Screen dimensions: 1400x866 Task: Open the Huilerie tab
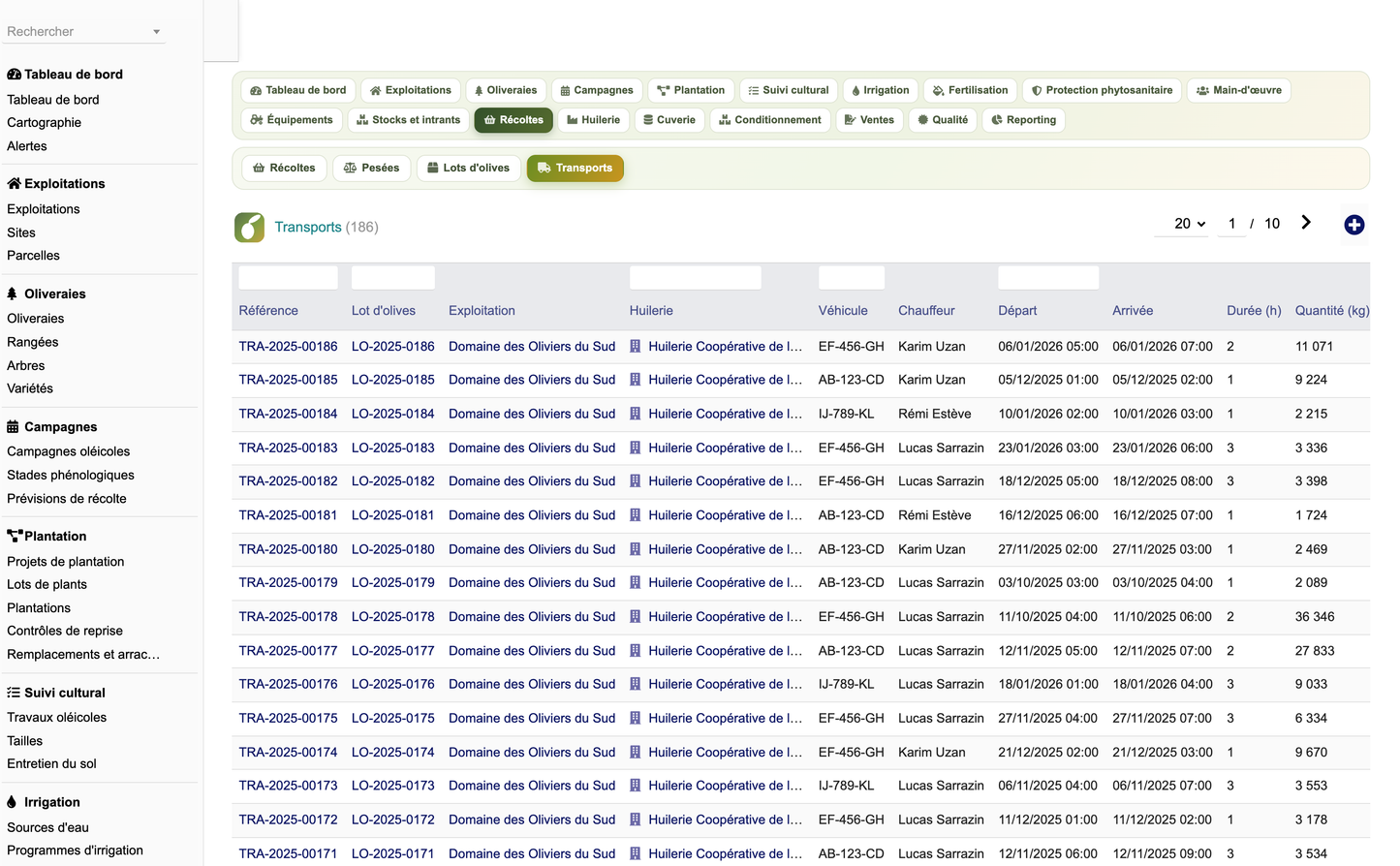593,120
